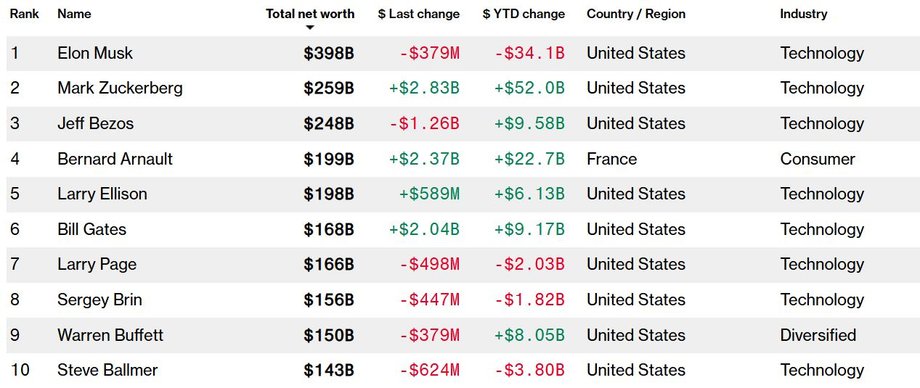Sort table by $ Last change header

point(418,14)
